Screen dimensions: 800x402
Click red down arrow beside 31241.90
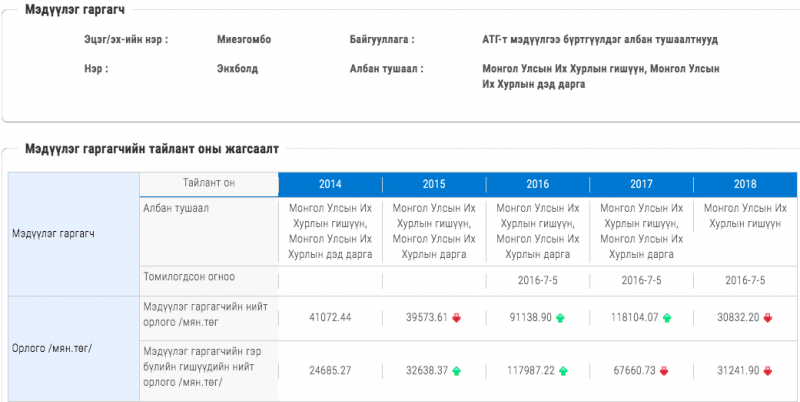(768, 370)
